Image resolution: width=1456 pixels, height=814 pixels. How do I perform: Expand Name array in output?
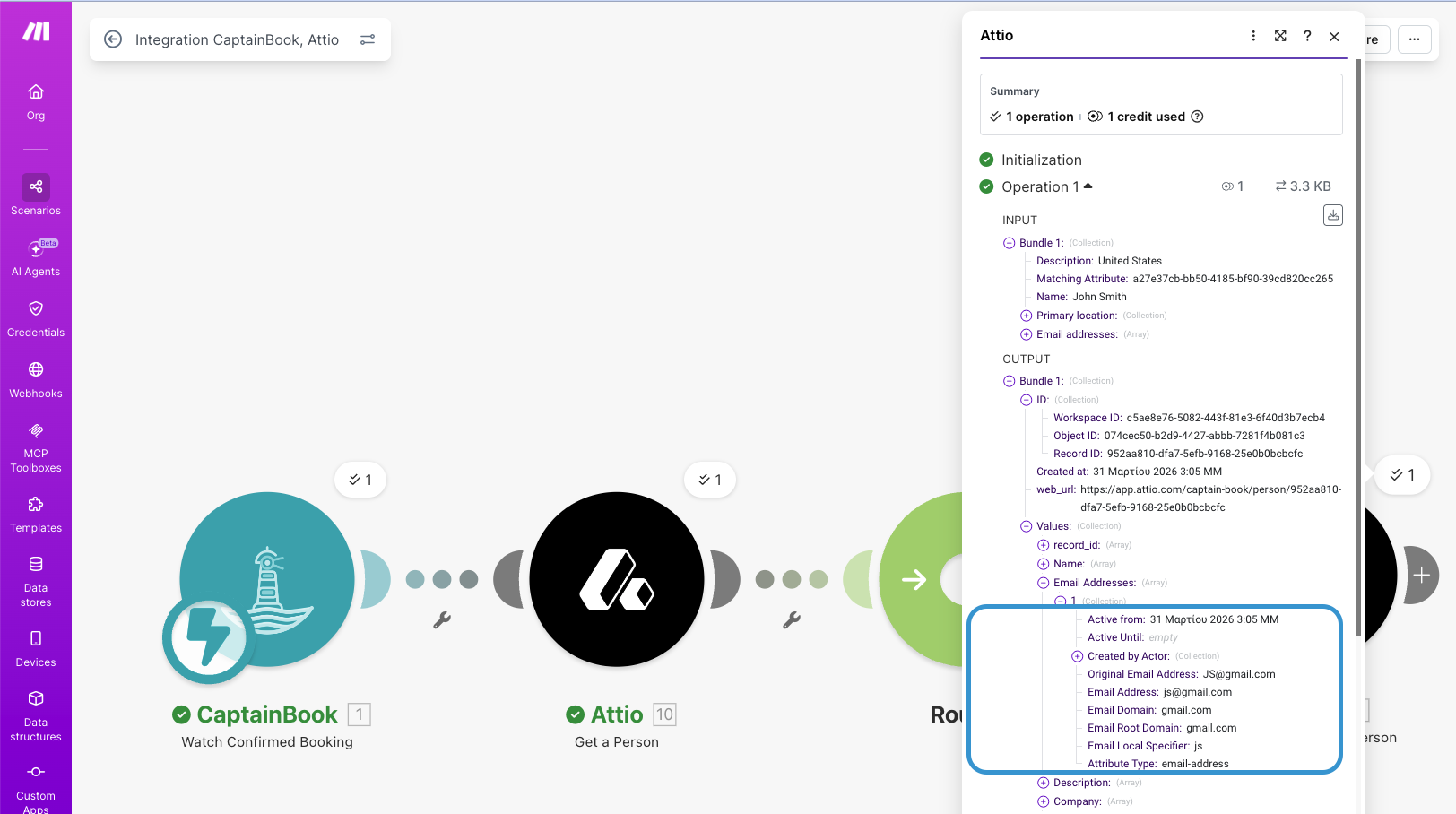click(x=1043, y=564)
